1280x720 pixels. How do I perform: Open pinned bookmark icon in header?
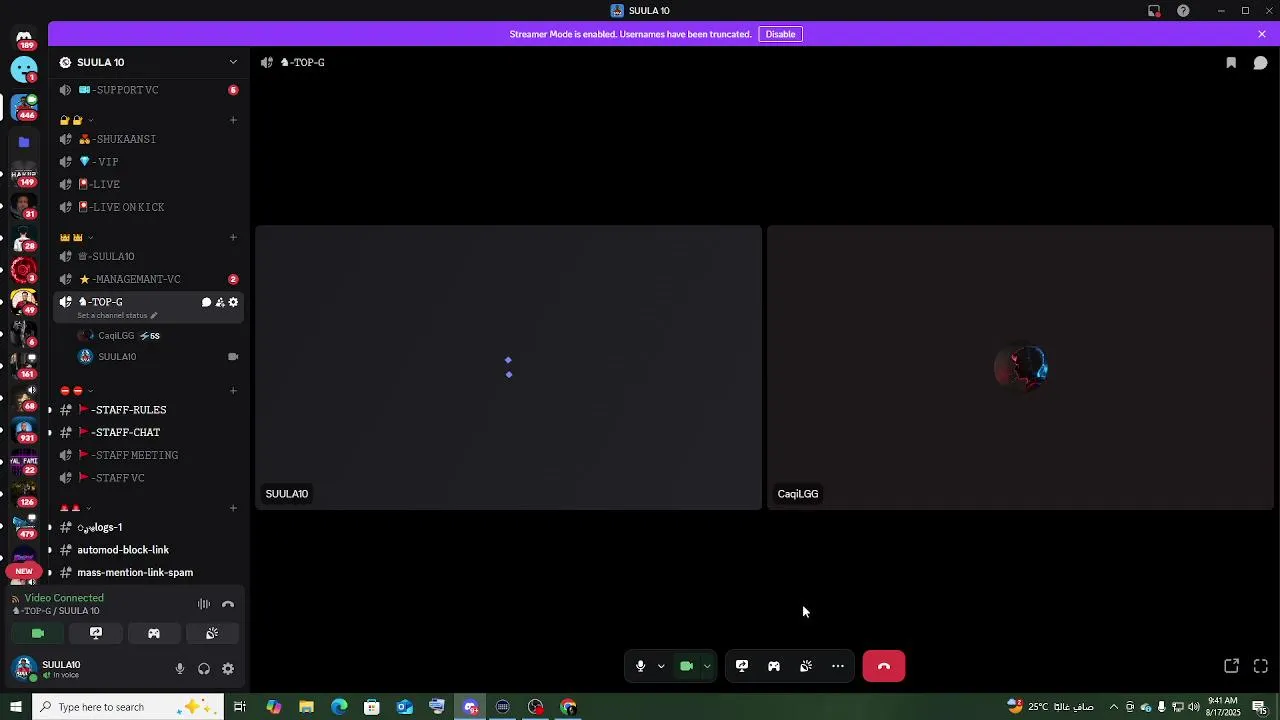1231,62
